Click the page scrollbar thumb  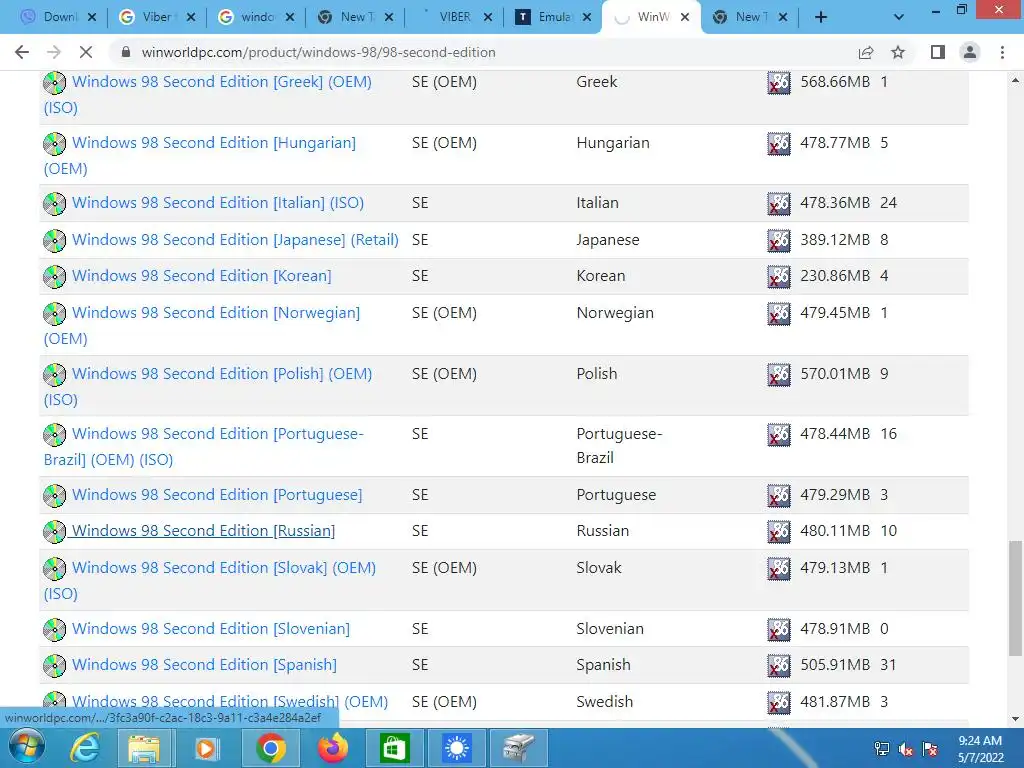point(1015,598)
